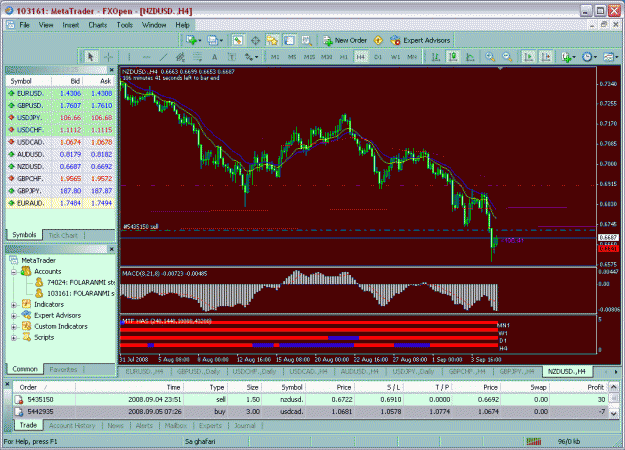Click the Expert Advisors button
This screenshot has height=450, width=625.
(420, 40)
